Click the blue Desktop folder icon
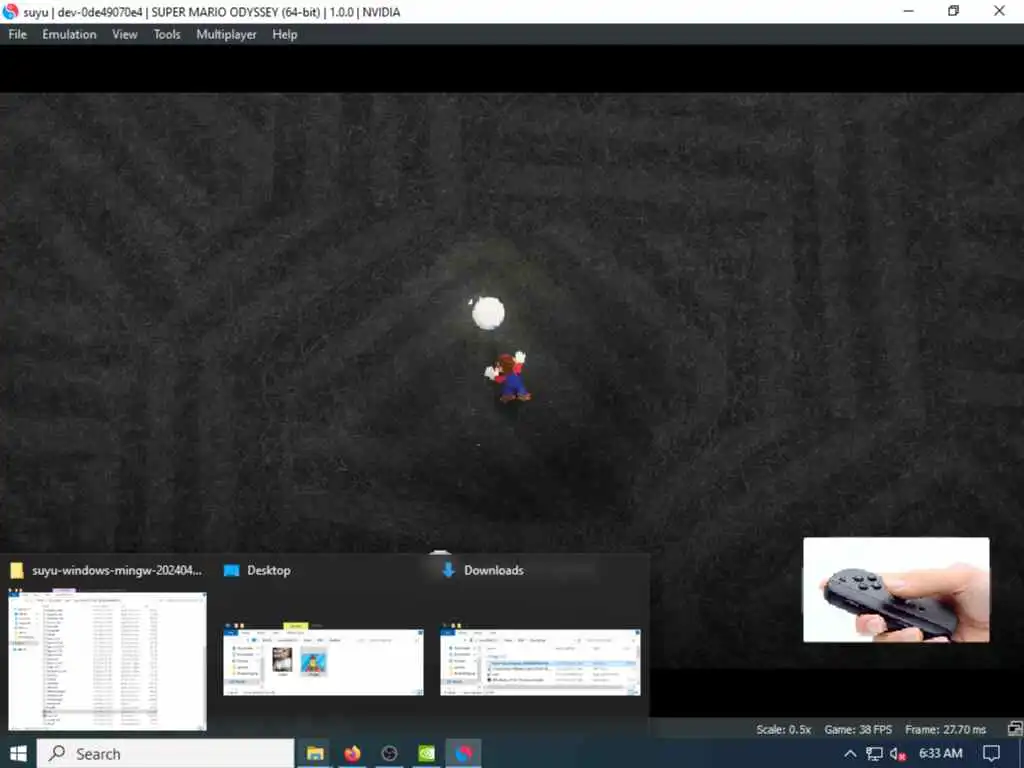The width and height of the screenshot is (1024, 768). pyautogui.click(x=231, y=571)
